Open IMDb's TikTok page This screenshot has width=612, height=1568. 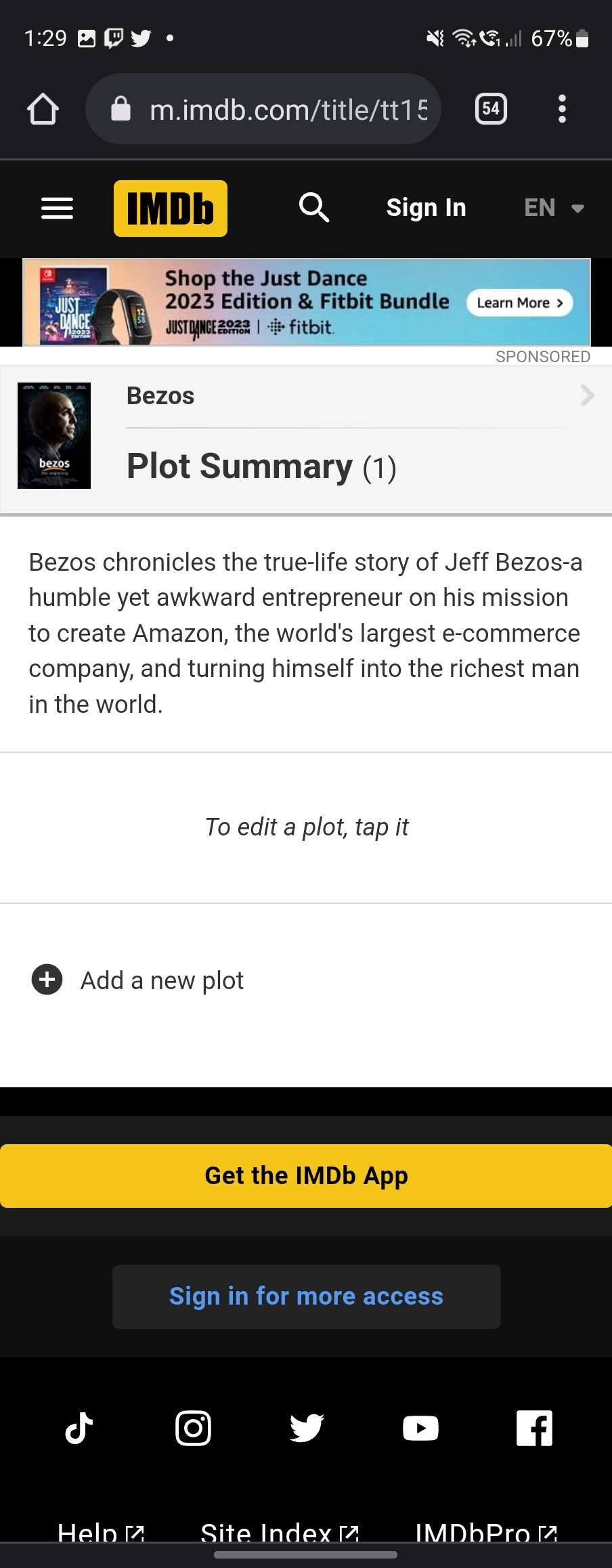79,1429
